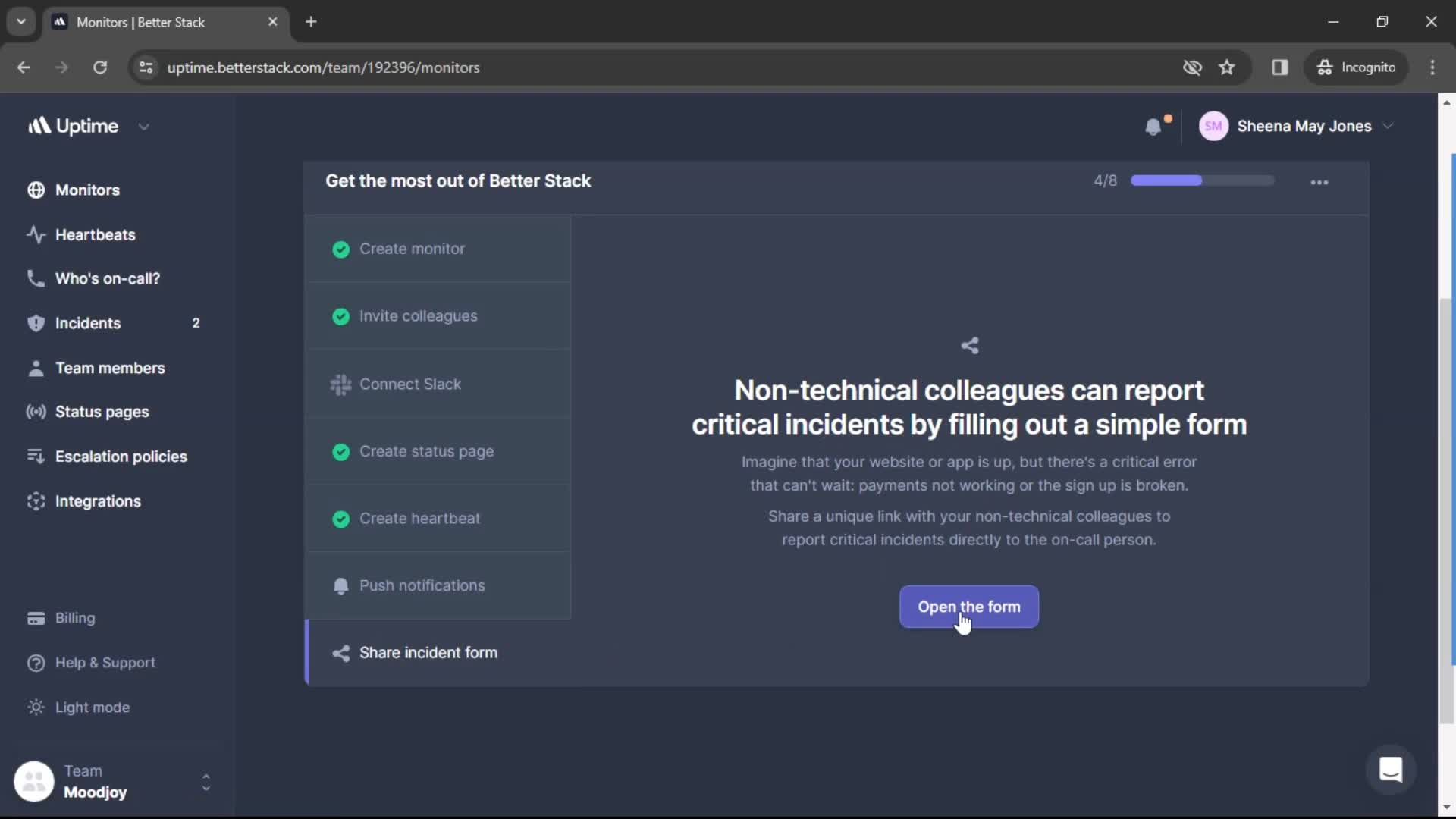
Task: Toggle Light mode switch
Action: coord(92,706)
